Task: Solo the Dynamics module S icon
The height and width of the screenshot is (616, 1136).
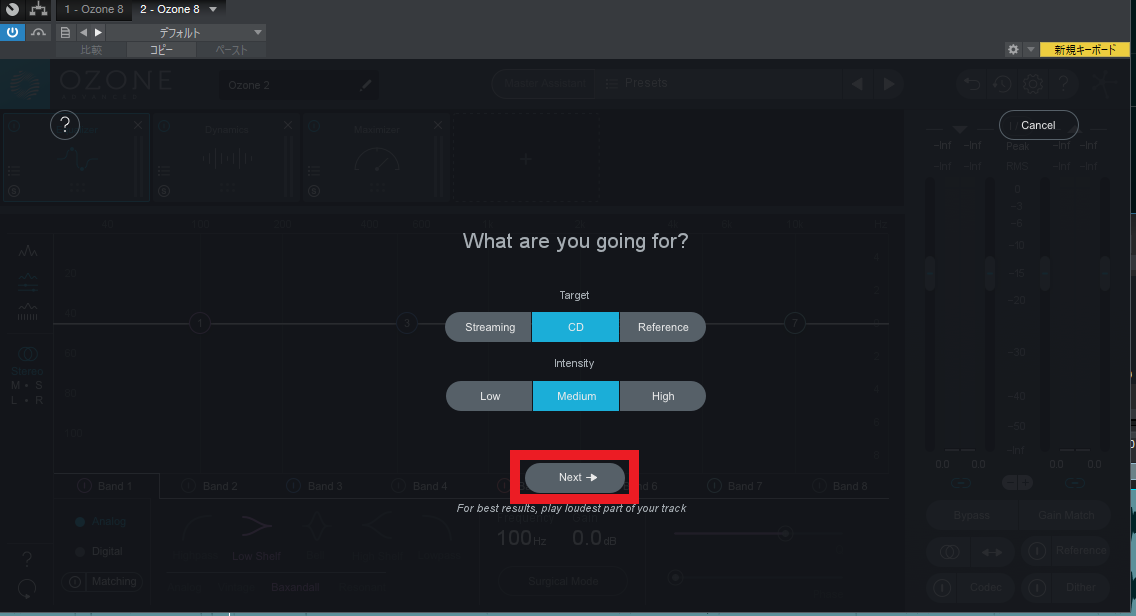Action: [164, 191]
